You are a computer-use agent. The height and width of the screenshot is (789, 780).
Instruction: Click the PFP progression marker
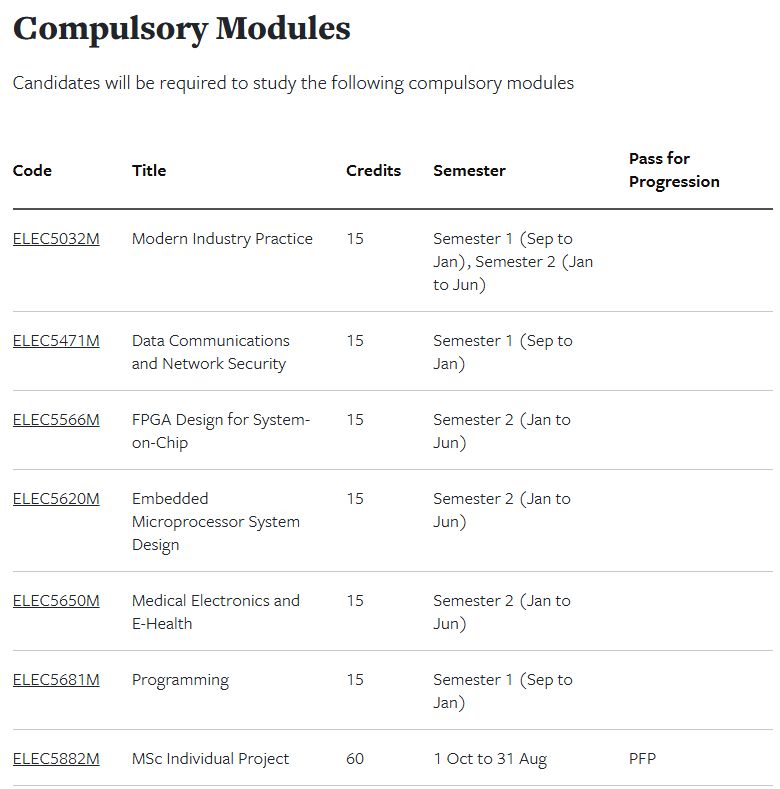point(643,759)
